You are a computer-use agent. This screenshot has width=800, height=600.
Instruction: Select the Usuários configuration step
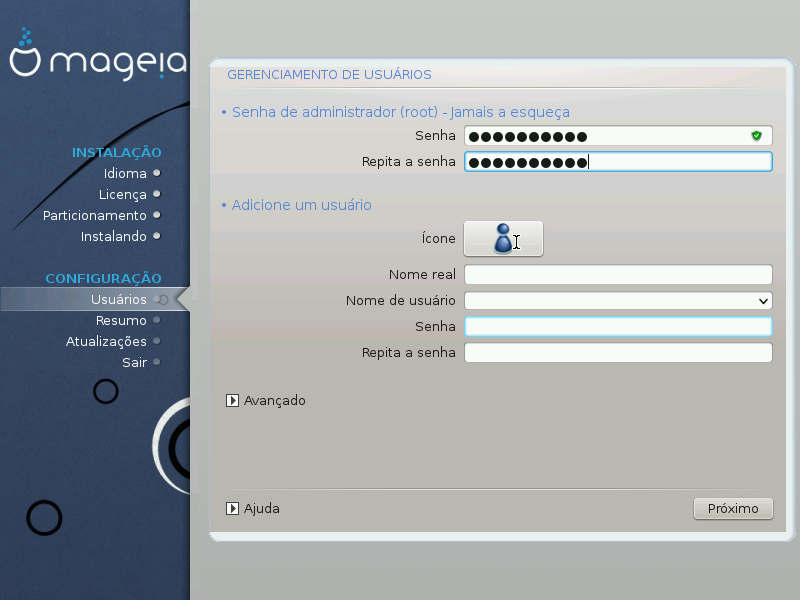pos(95,299)
